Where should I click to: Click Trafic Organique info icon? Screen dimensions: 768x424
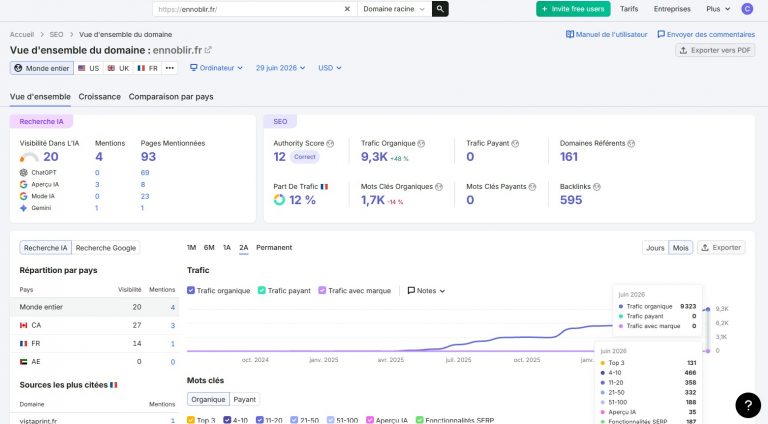point(421,143)
